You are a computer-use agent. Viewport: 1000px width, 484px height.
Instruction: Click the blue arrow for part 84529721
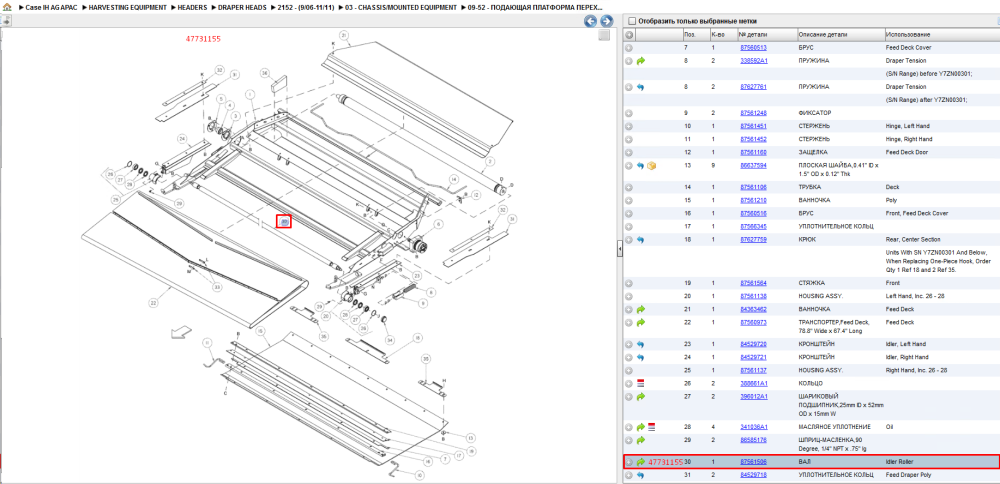click(641, 357)
